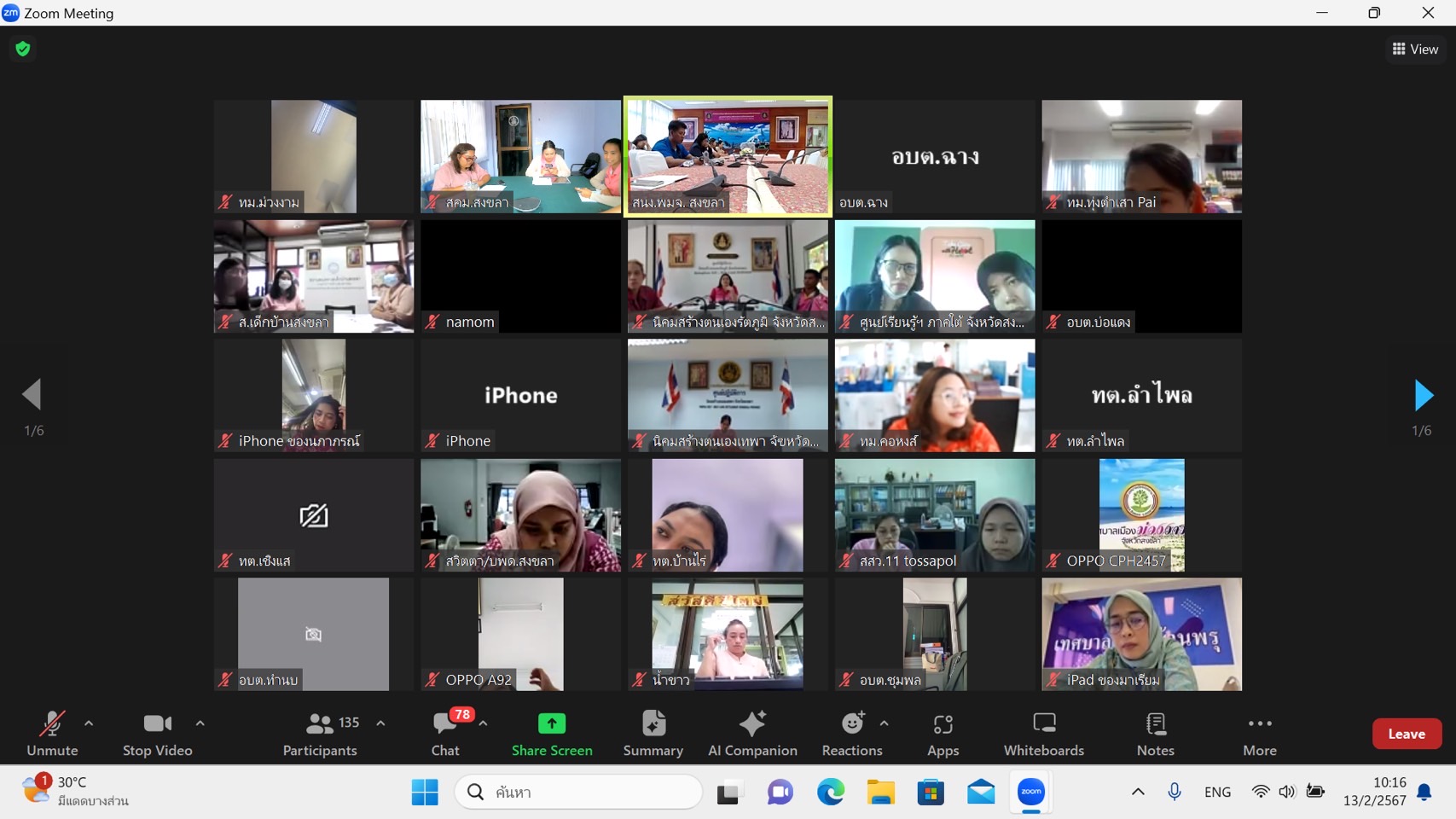Image resolution: width=1456 pixels, height=819 pixels.
Task: Launch AI Companion
Action: pos(752,734)
